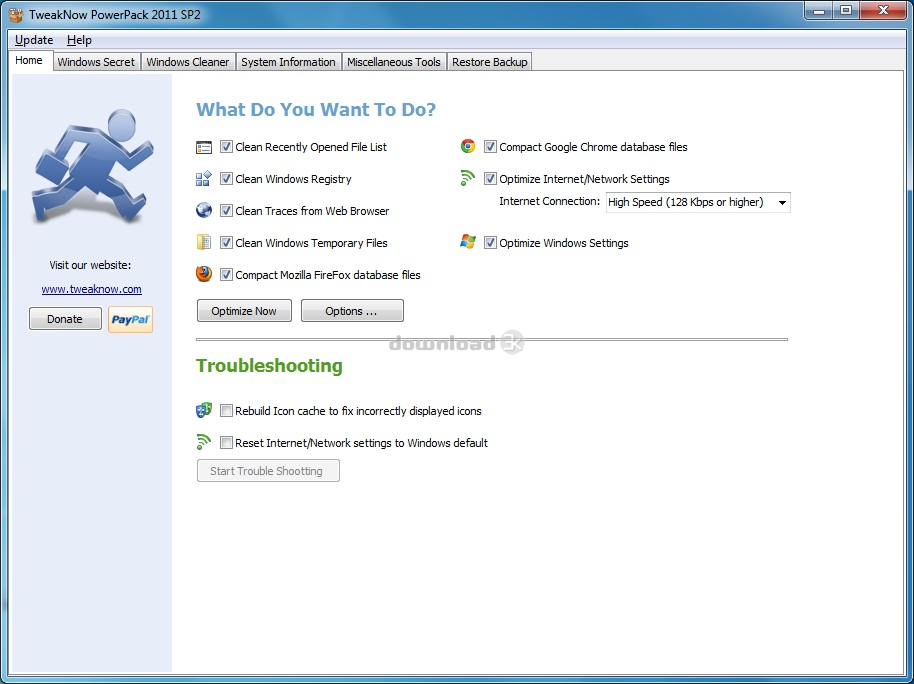Image resolution: width=914 pixels, height=684 pixels.
Task: Click the Reset Internet/Network signal icon
Action: (x=203, y=442)
